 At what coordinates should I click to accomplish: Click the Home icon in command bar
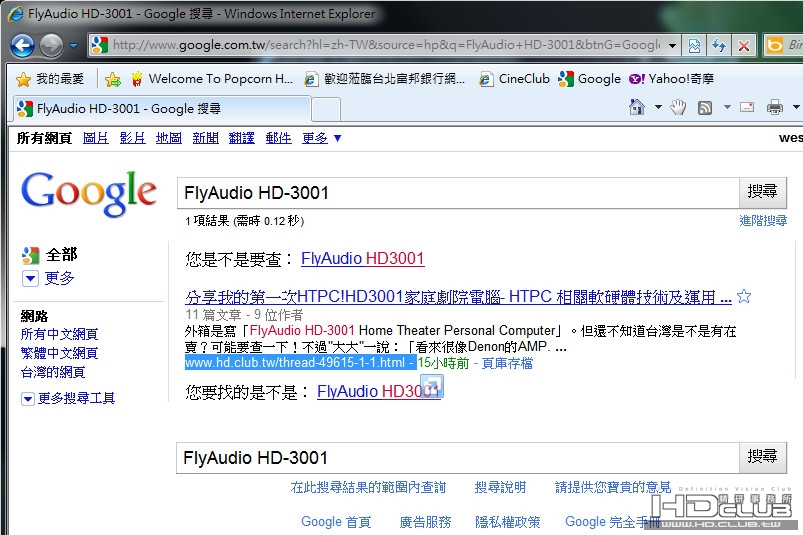[637, 107]
